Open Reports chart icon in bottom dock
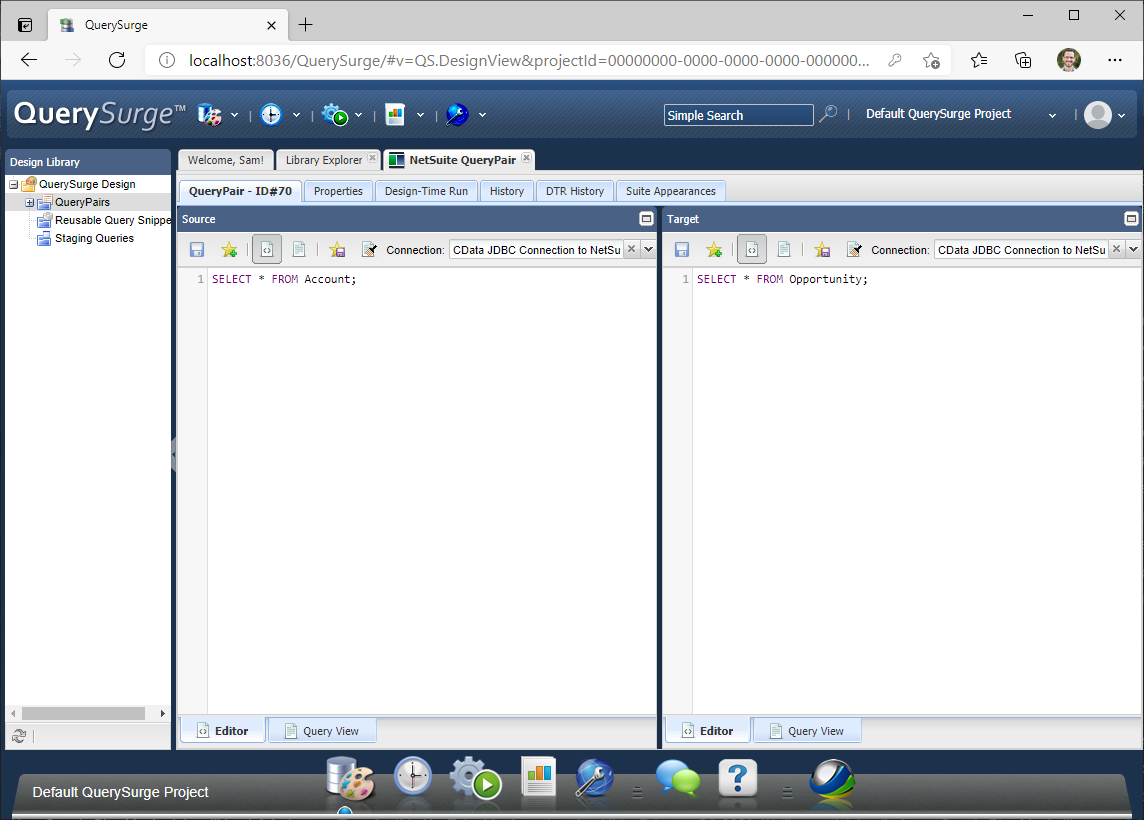Screen dimensions: 1144x820 click(538, 777)
